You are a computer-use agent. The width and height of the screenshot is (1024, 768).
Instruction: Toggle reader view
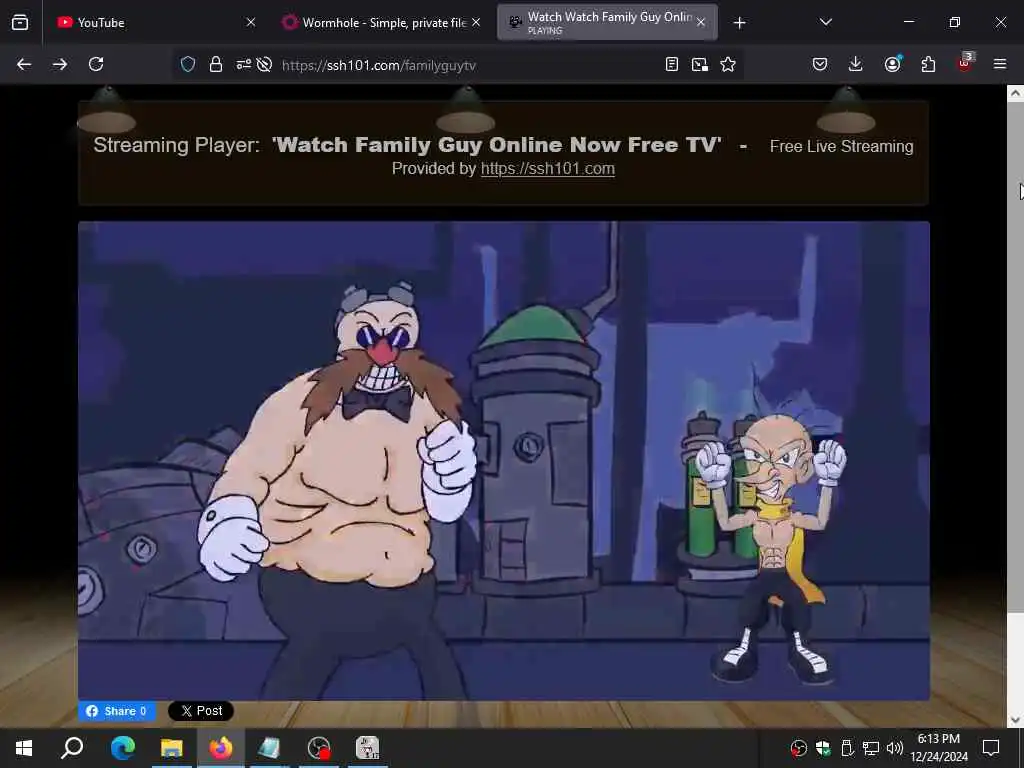(671, 64)
